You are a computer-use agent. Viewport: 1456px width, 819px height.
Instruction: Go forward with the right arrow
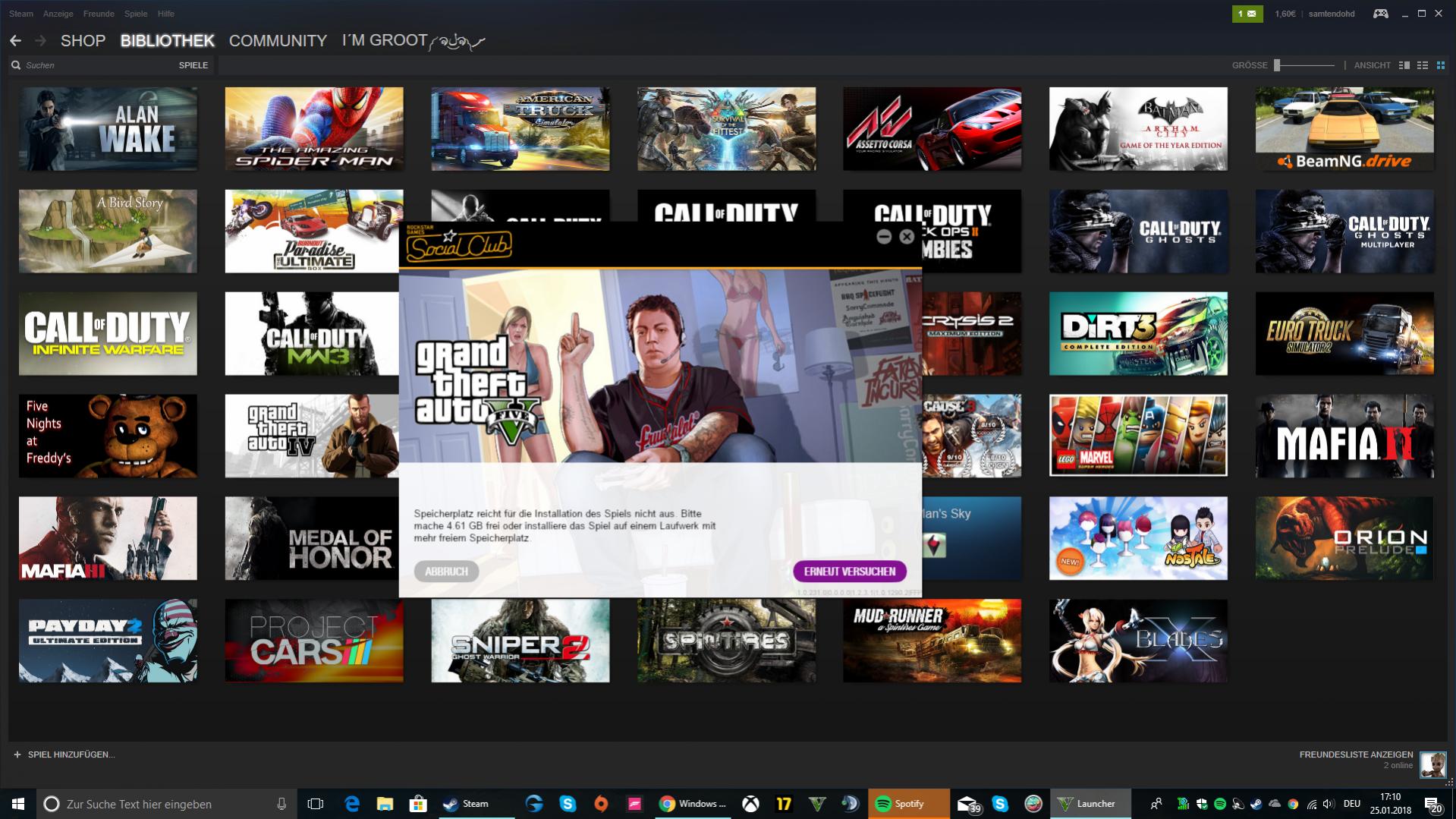(x=40, y=40)
